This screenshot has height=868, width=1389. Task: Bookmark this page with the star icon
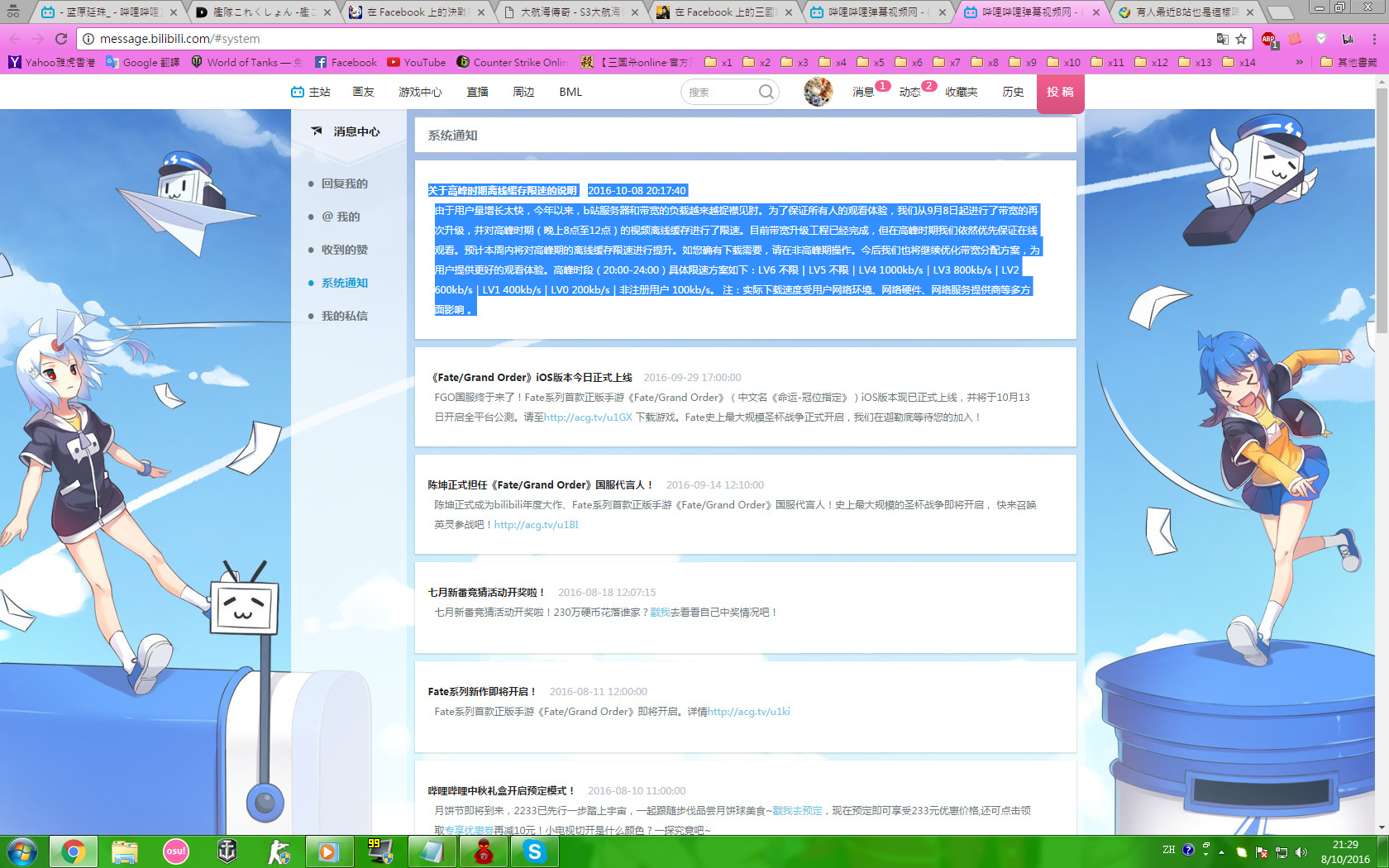[1241, 39]
